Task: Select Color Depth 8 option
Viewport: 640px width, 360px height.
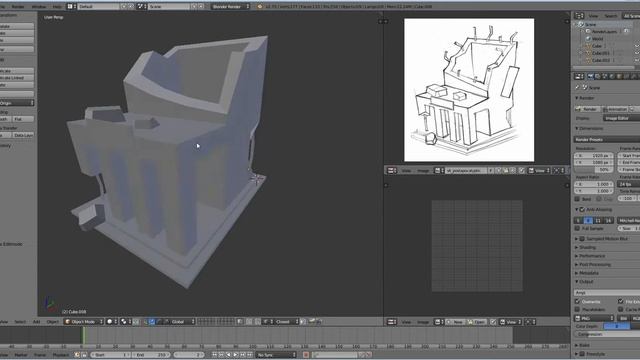Action: tap(617, 326)
